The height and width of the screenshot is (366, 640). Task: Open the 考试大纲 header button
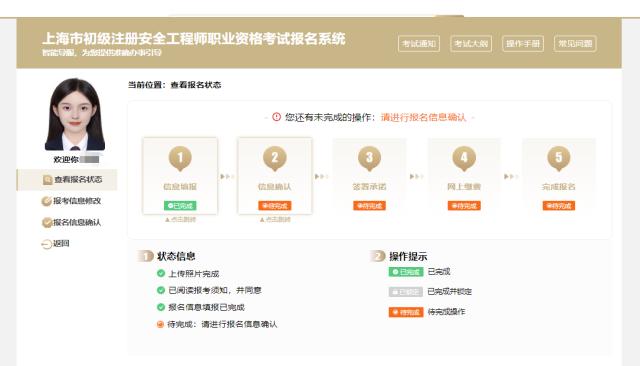click(x=471, y=44)
